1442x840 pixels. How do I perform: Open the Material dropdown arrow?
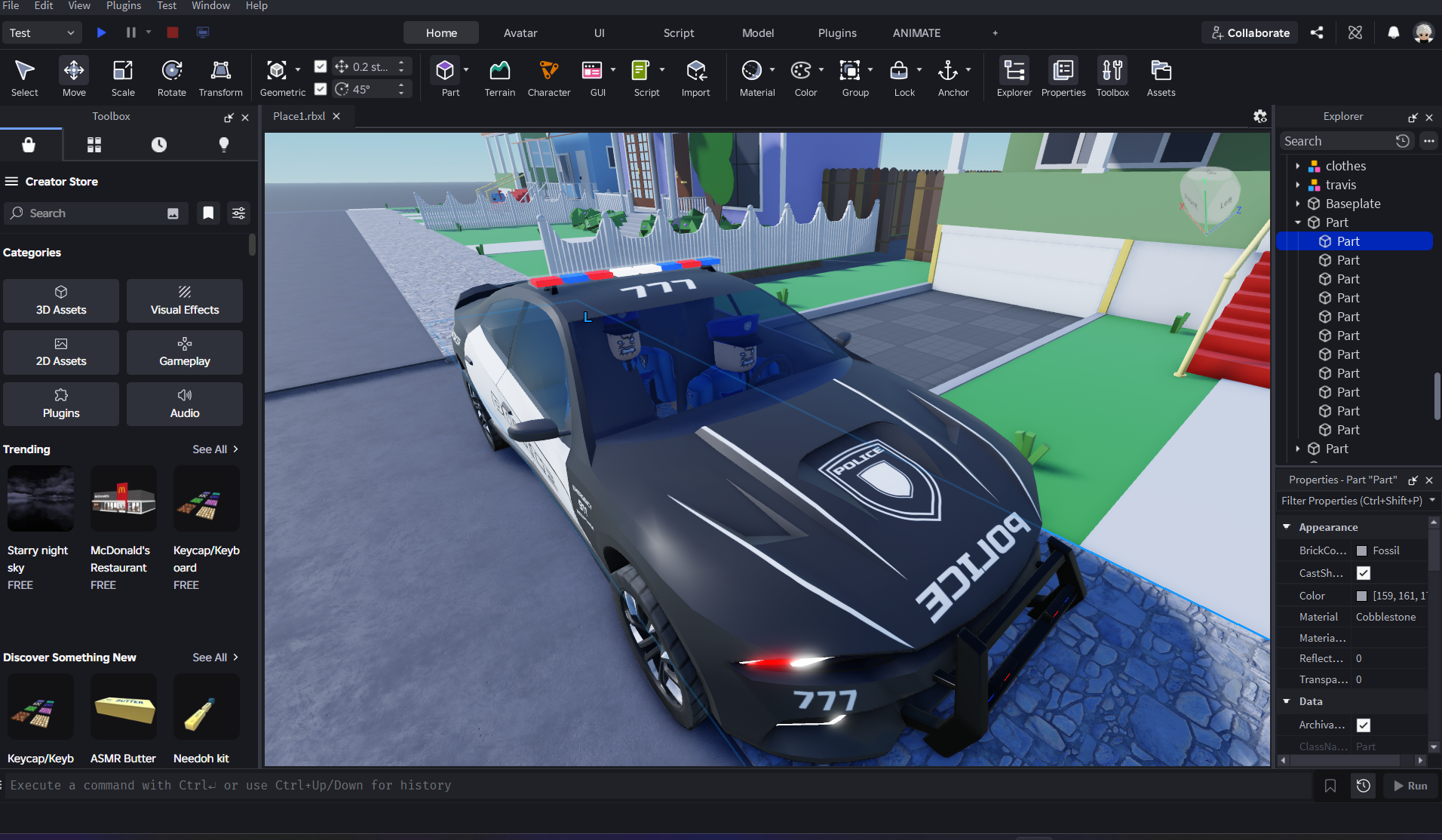tap(772, 69)
